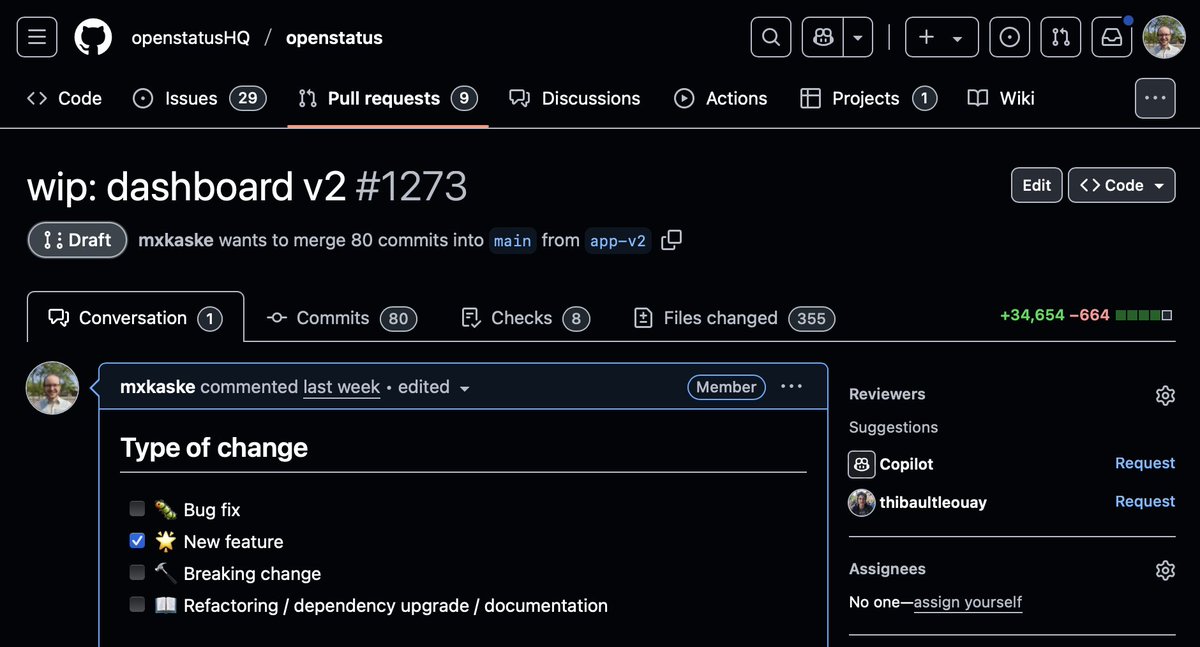
Task: Open the app-v2 head branch link
Action: click(618, 241)
